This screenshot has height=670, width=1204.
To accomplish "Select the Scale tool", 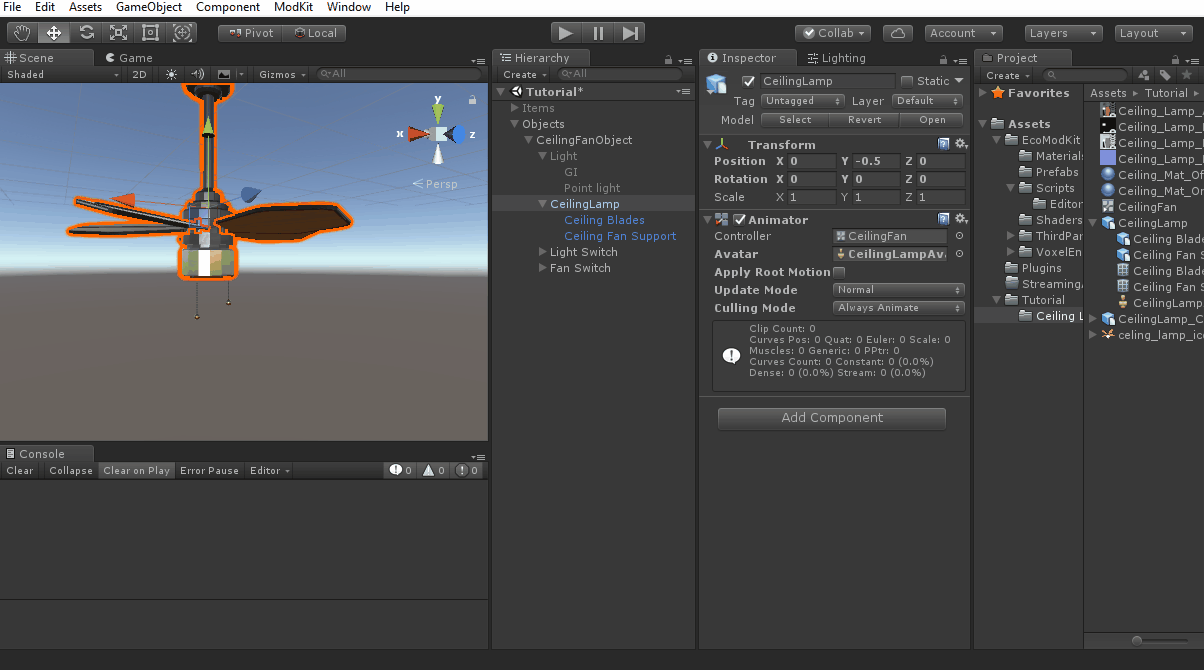I will [118, 33].
